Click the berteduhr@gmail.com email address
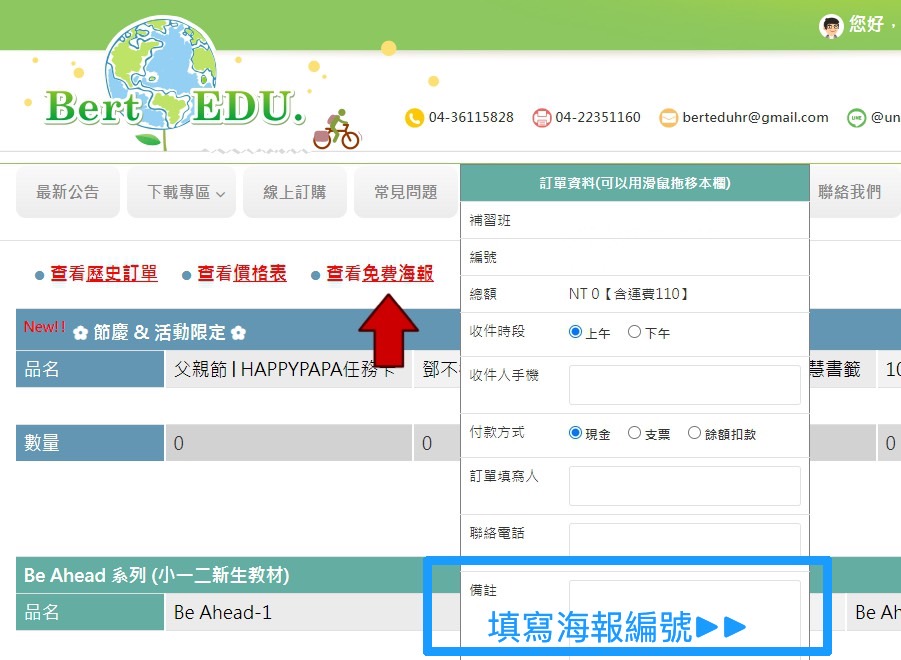This screenshot has height=660, width=901. pyautogui.click(x=756, y=118)
